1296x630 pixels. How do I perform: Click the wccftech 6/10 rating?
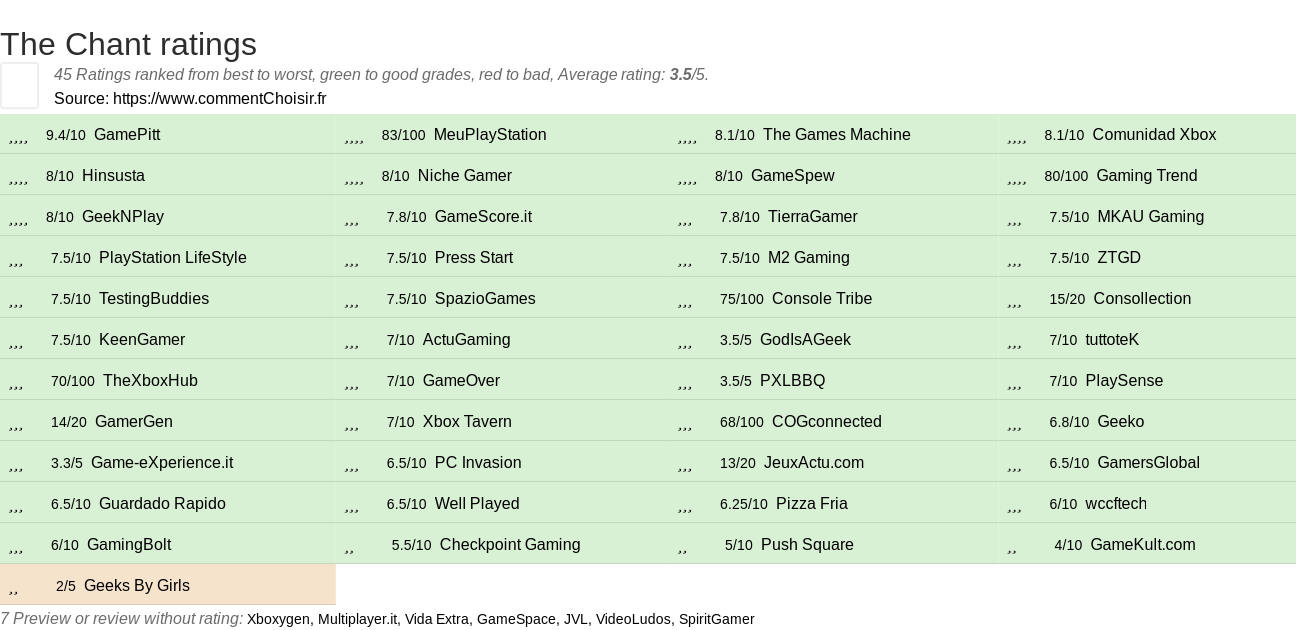1147,503
